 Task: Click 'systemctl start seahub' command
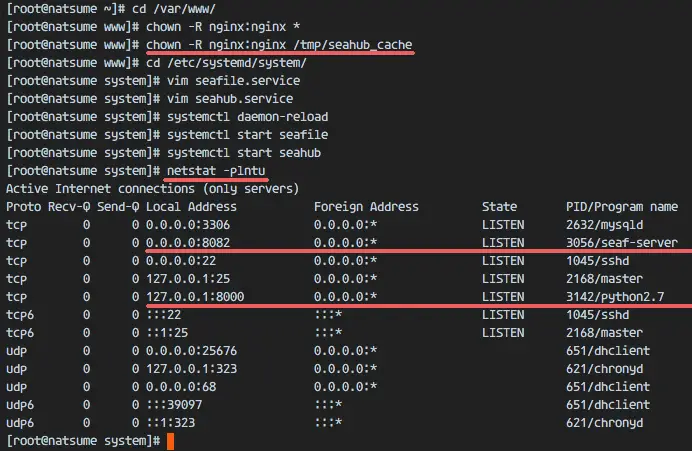[244, 153]
